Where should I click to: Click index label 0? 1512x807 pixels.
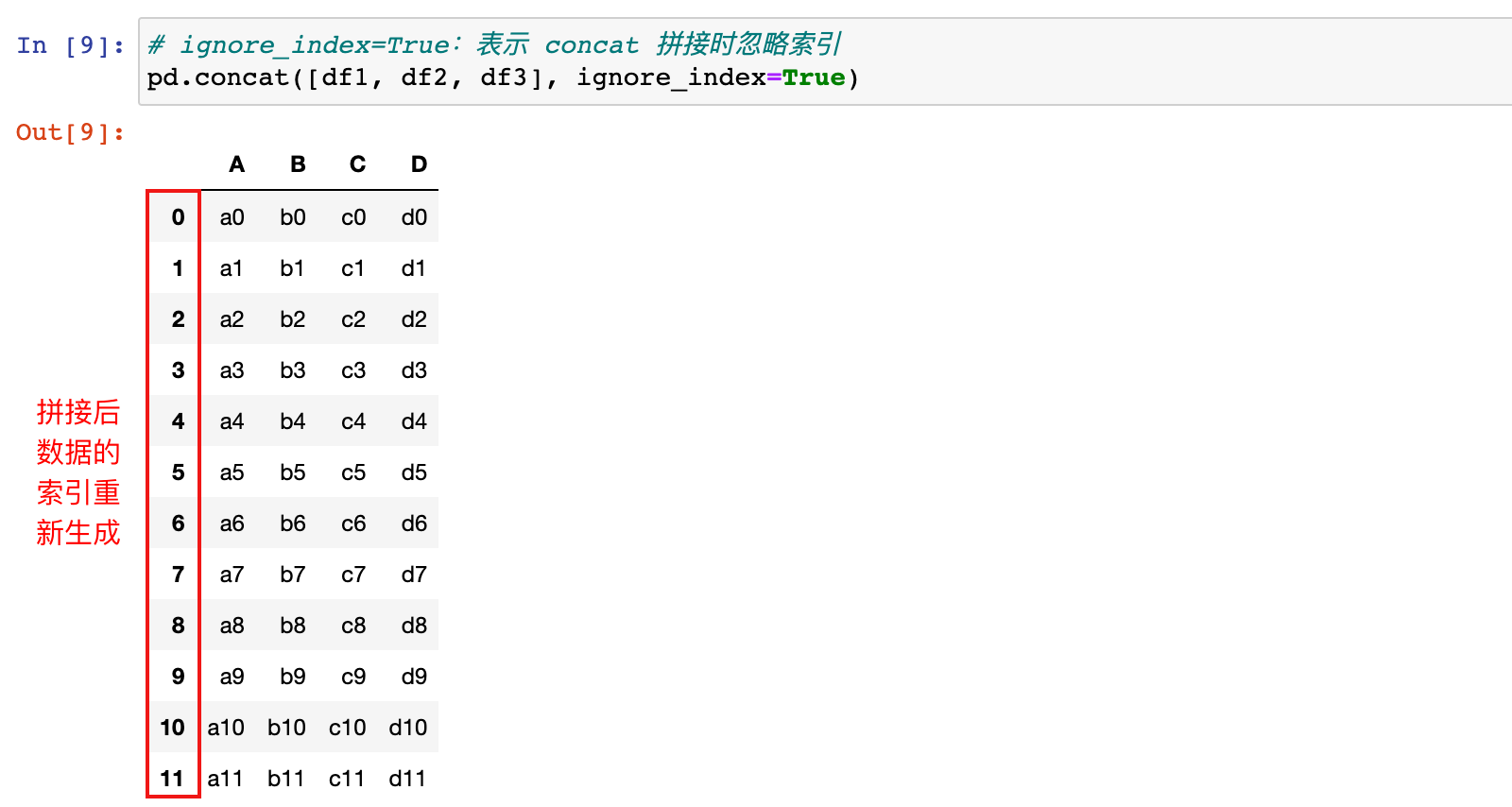[178, 217]
